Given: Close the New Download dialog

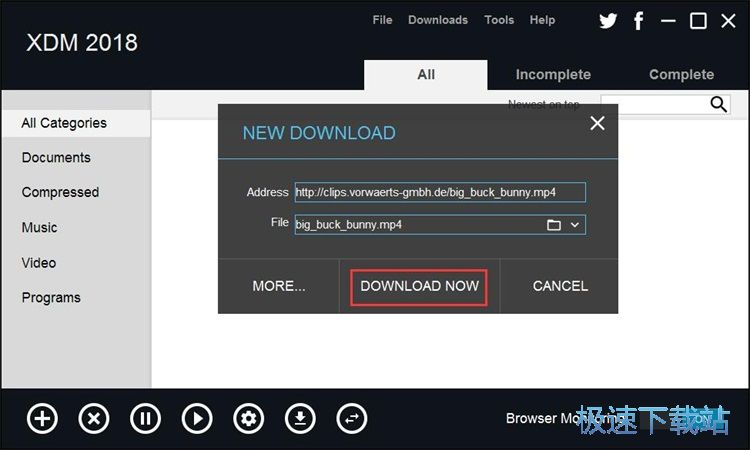Looking at the screenshot, I should [597, 123].
